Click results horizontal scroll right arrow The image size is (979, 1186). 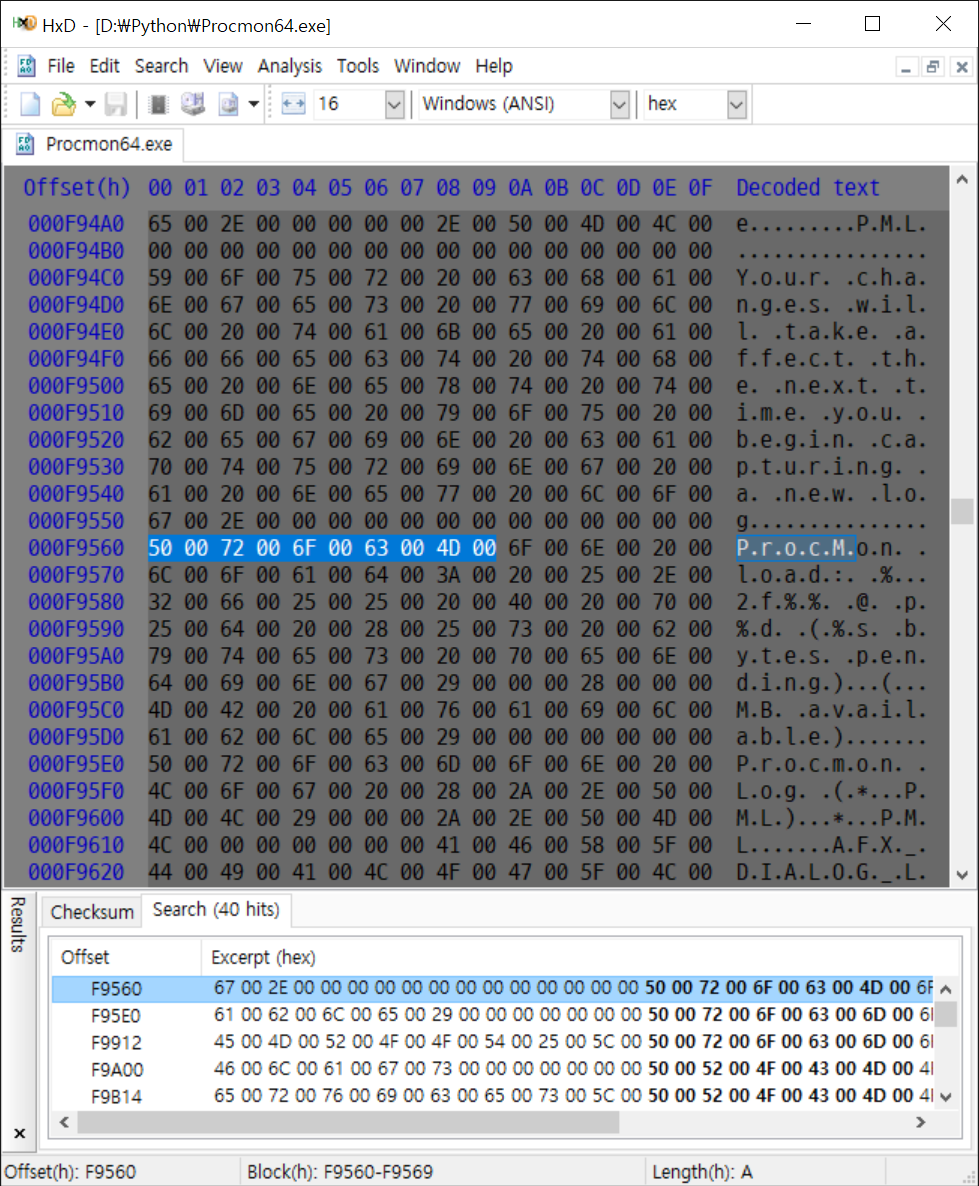coord(921,1122)
